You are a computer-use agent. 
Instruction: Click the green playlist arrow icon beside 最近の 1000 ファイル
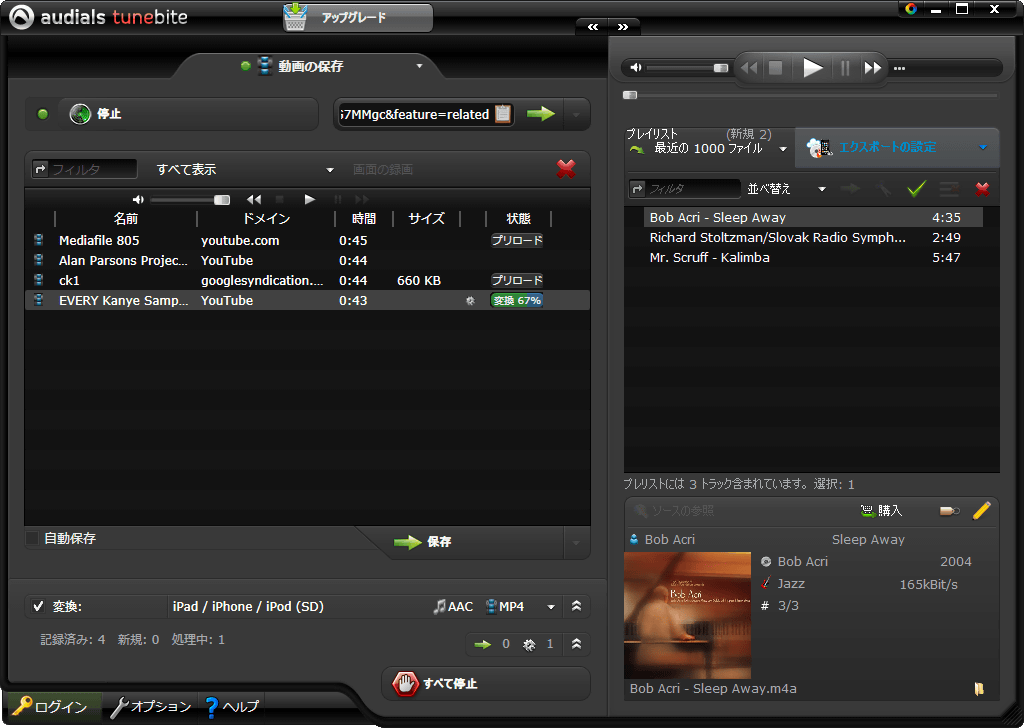tap(637, 150)
